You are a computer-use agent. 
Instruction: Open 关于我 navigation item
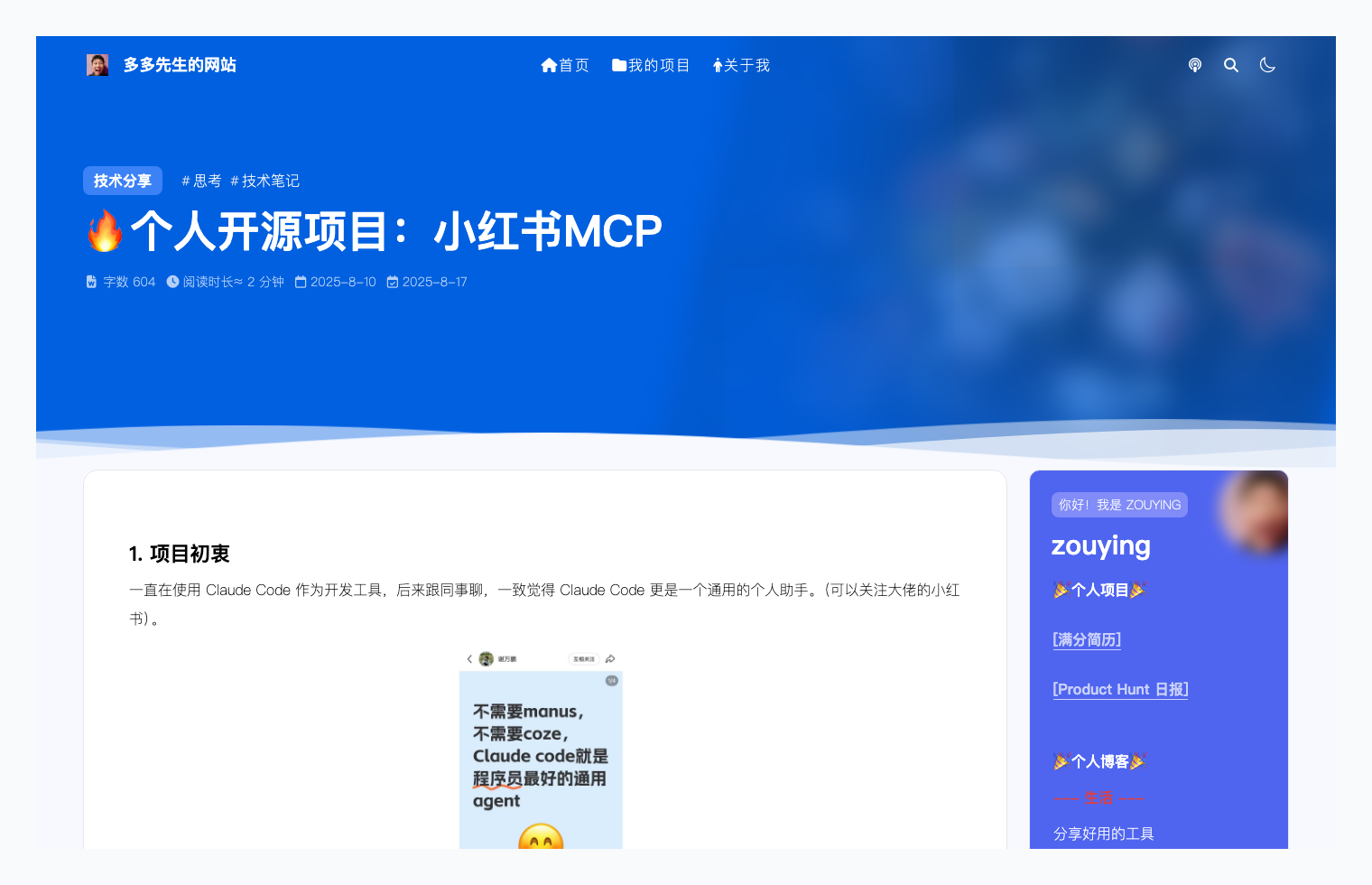click(741, 65)
